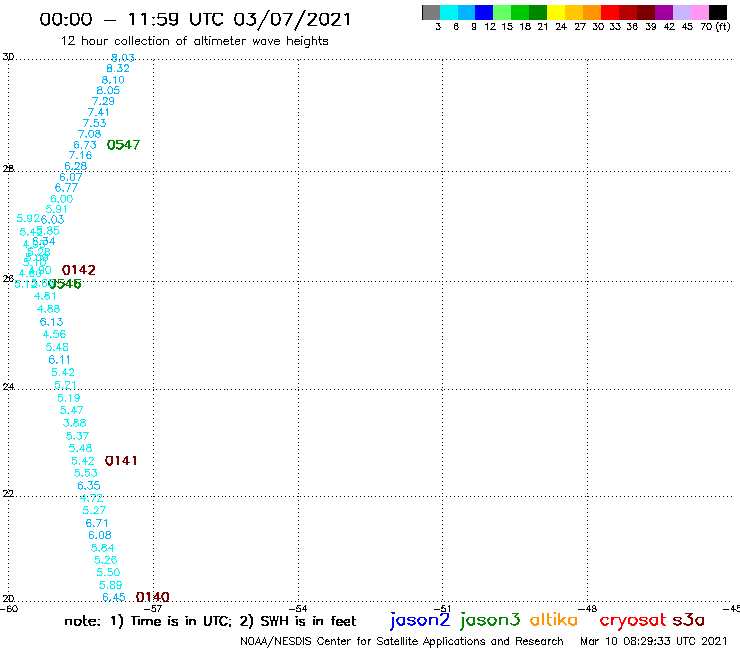Select the jason2 legend label
740x650 pixels.
coord(420,620)
